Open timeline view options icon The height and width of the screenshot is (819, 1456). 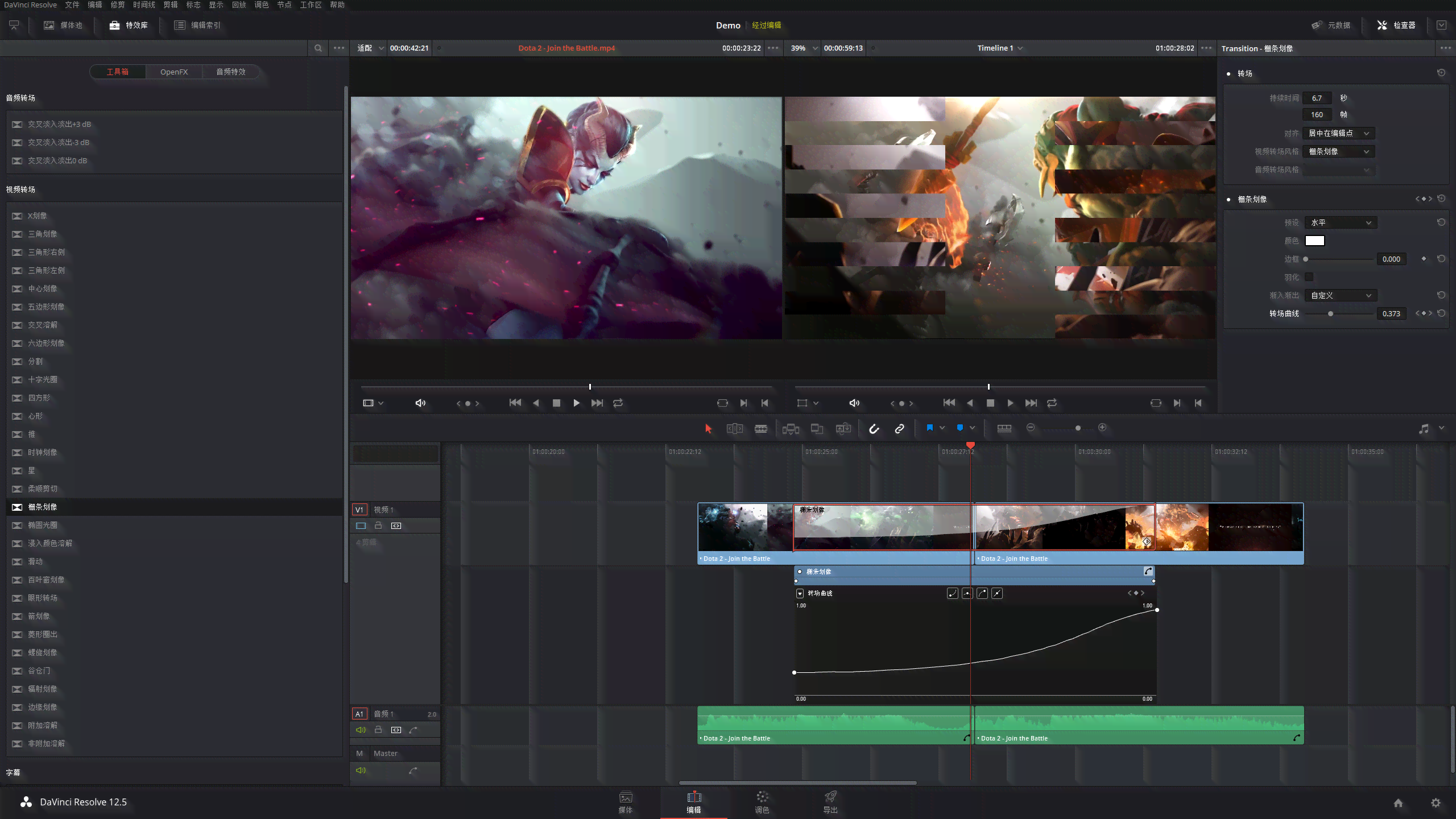1004,428
